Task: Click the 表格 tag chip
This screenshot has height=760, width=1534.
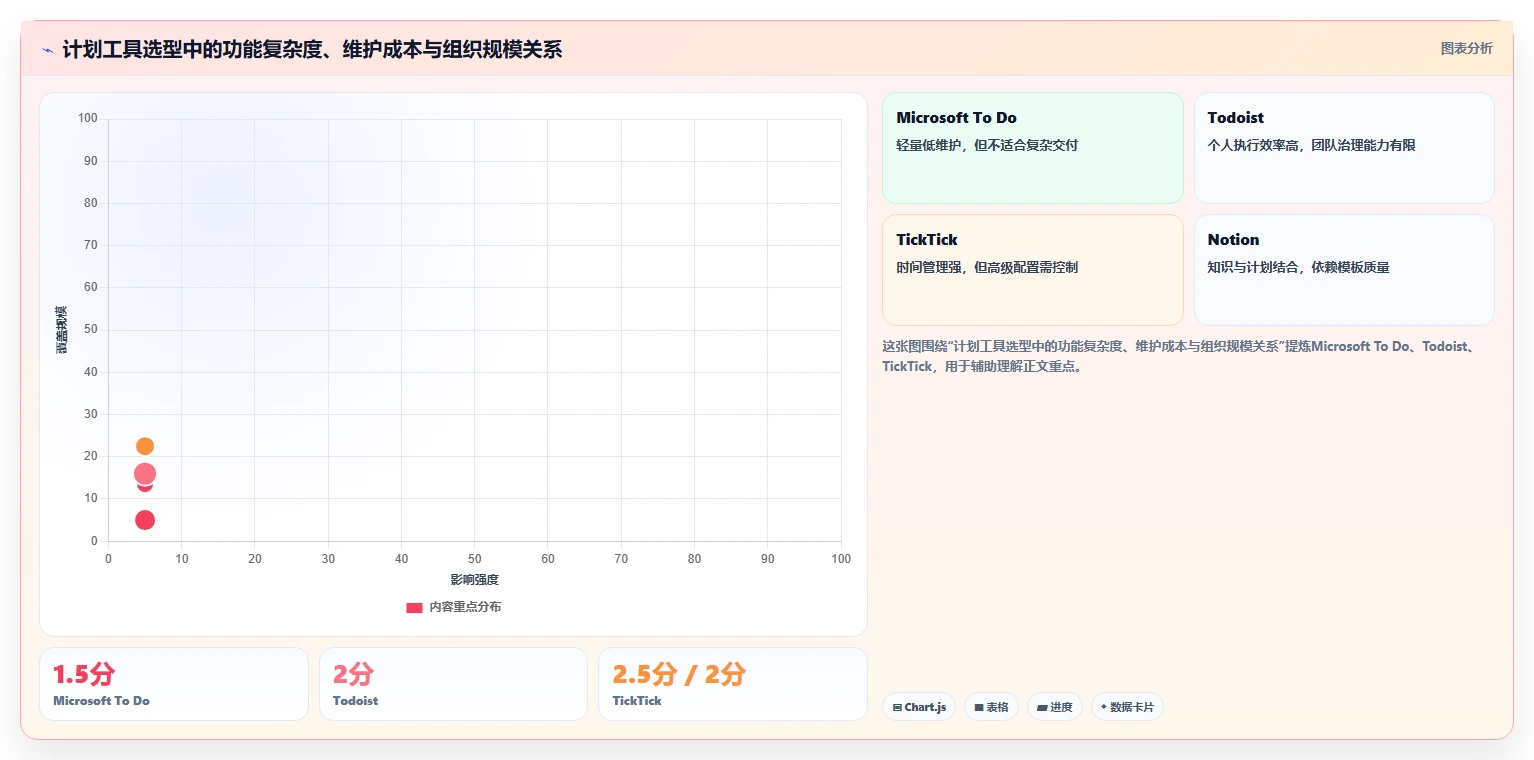Action: pos(991,707)
